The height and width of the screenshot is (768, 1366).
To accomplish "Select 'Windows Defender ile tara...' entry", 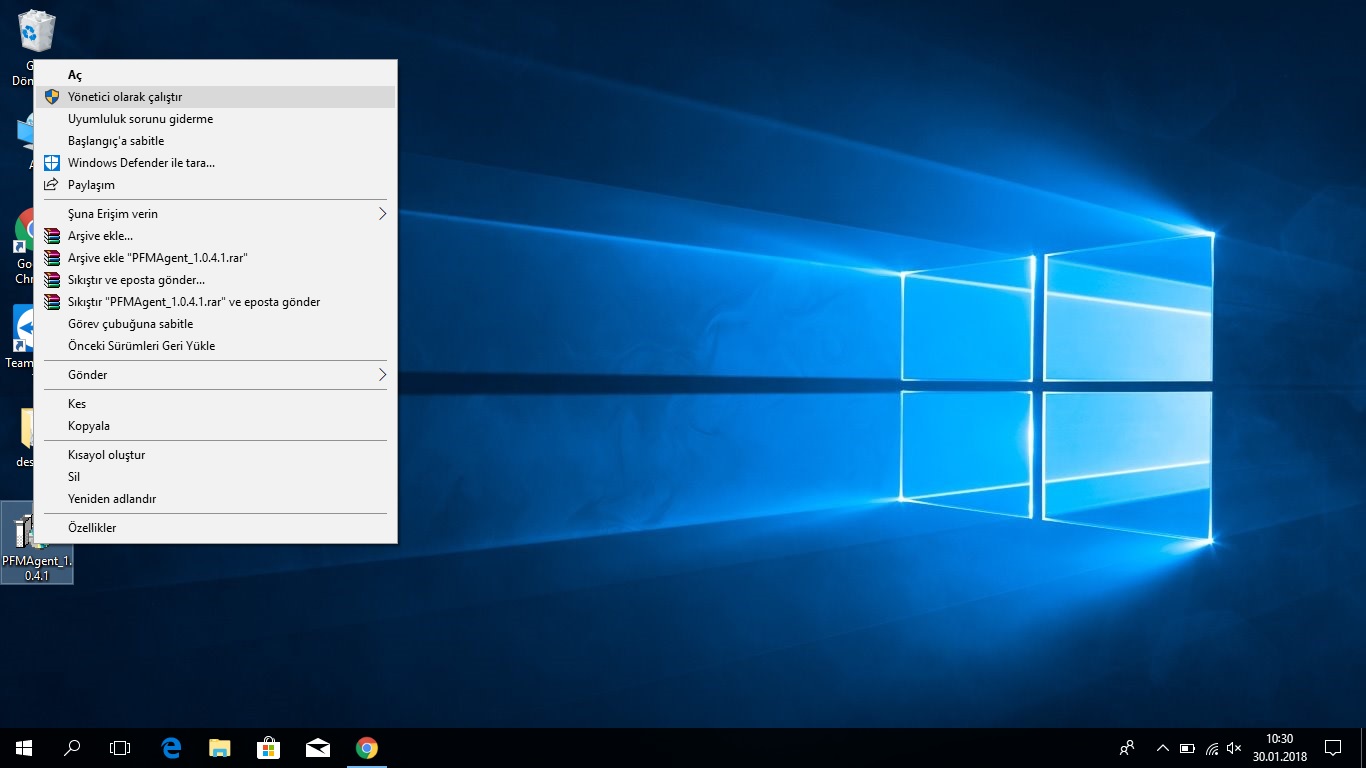I will (215, 163).
